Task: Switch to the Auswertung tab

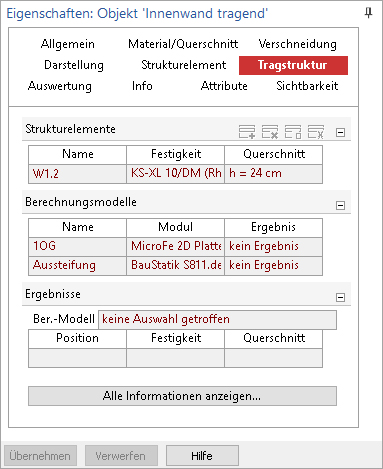Action: coord(60,86)
